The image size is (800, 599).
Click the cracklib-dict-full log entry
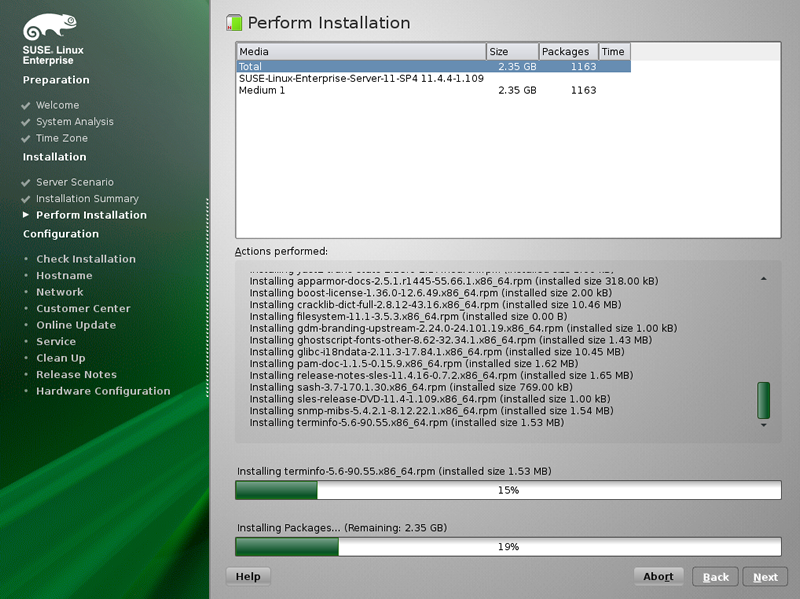435,305
